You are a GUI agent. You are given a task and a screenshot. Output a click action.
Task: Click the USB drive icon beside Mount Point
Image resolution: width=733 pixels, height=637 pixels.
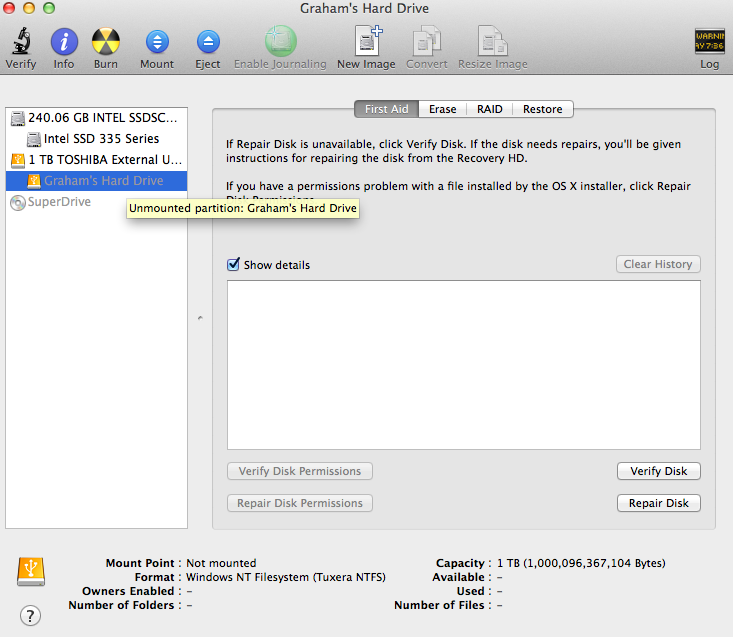(x=31, y=572)
